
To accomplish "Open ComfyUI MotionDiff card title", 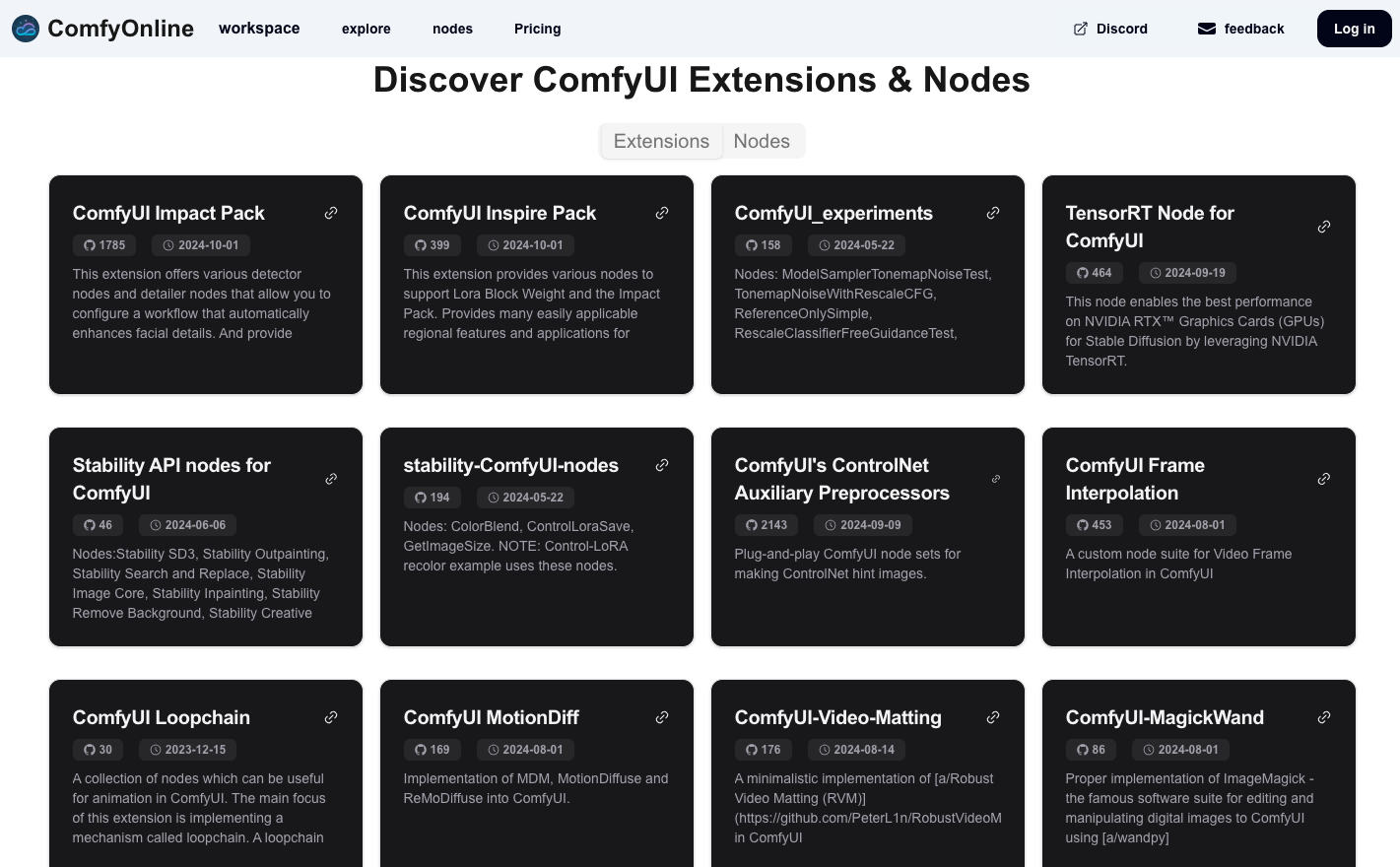I will point(491,717).
